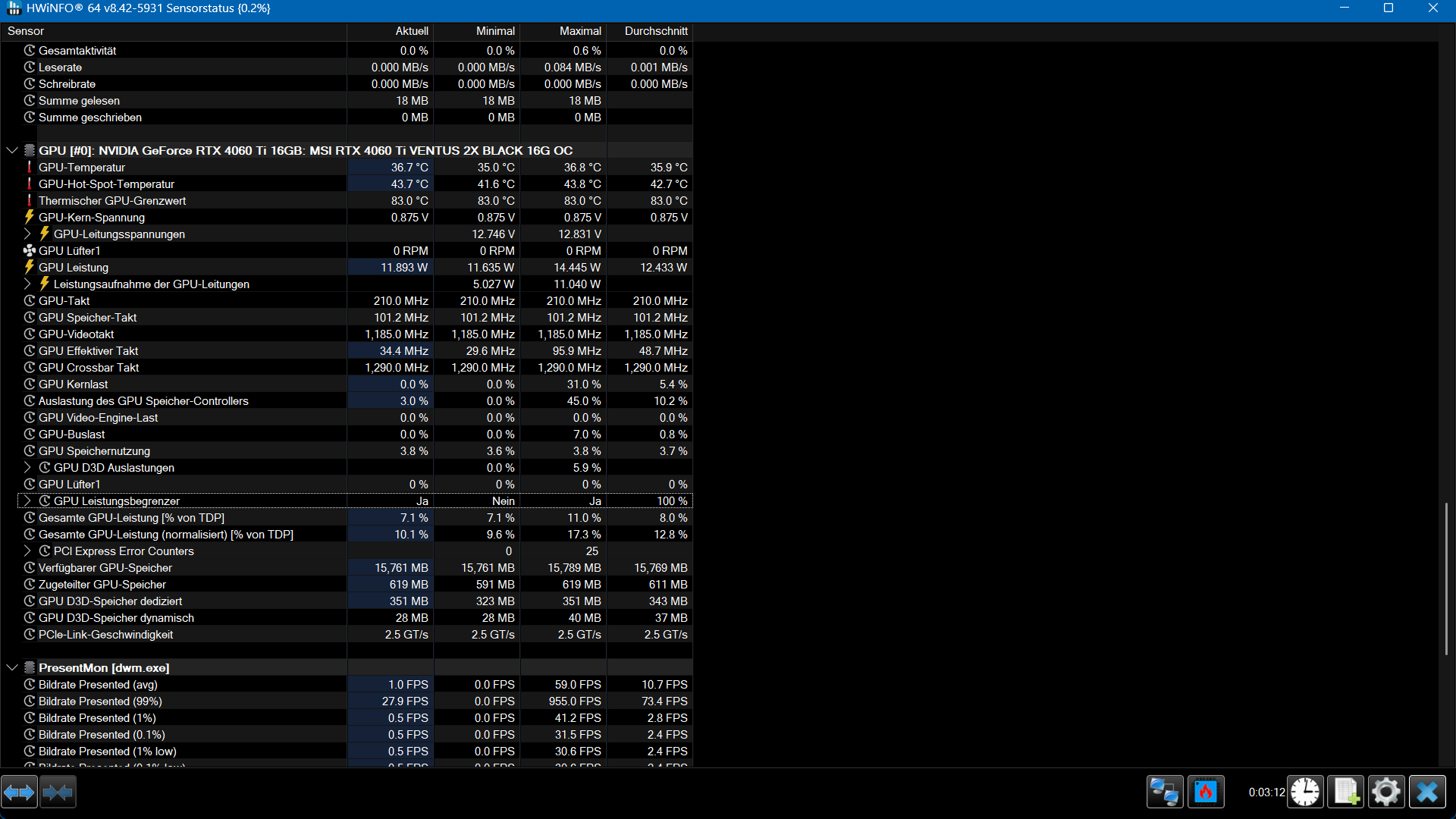The width and height of the screenshot is (1456, 819).
Task: Click the collapse columns arrows button
Action: coord(58,792)
